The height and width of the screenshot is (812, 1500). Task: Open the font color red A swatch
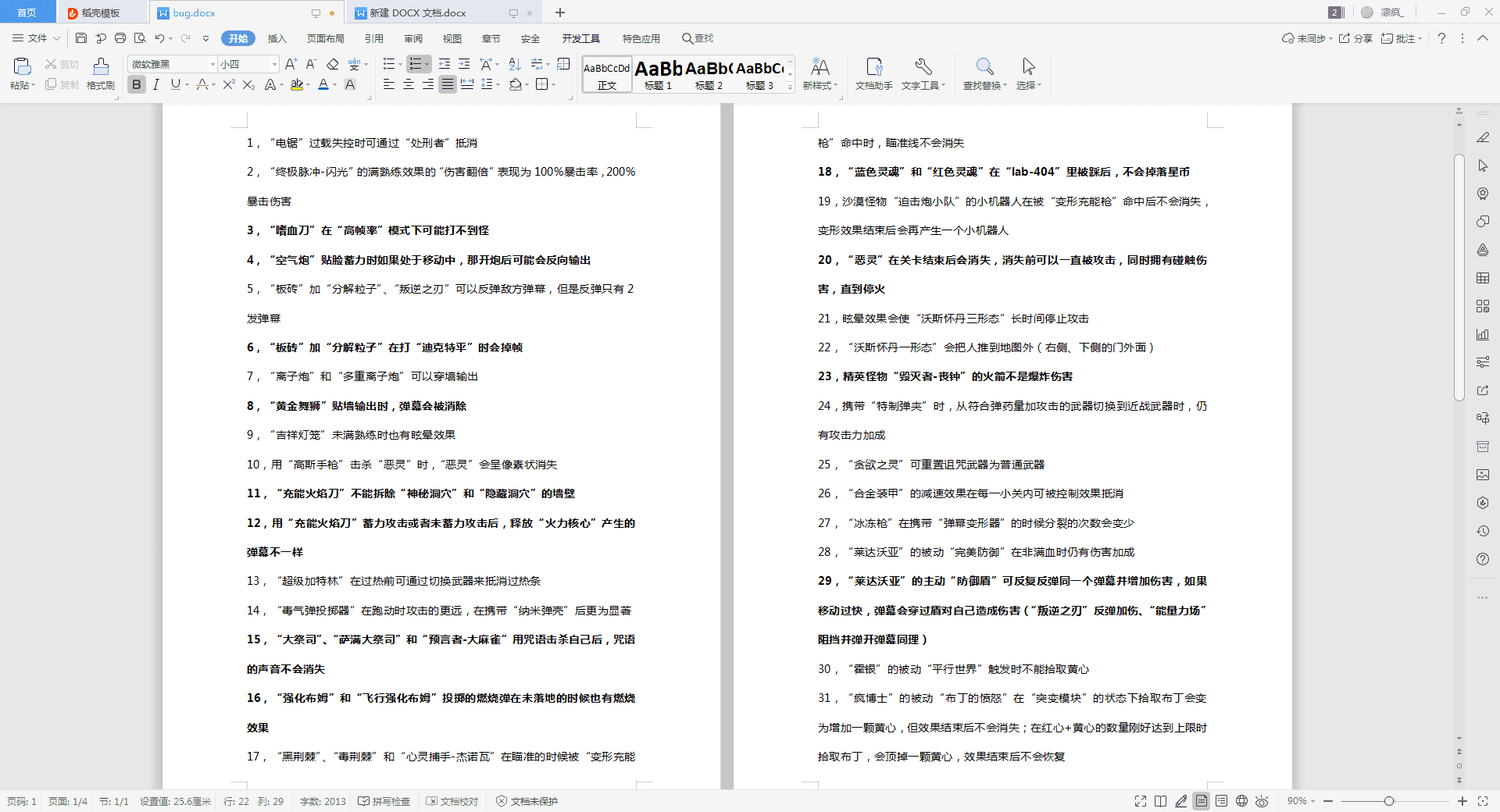point(323,84)
